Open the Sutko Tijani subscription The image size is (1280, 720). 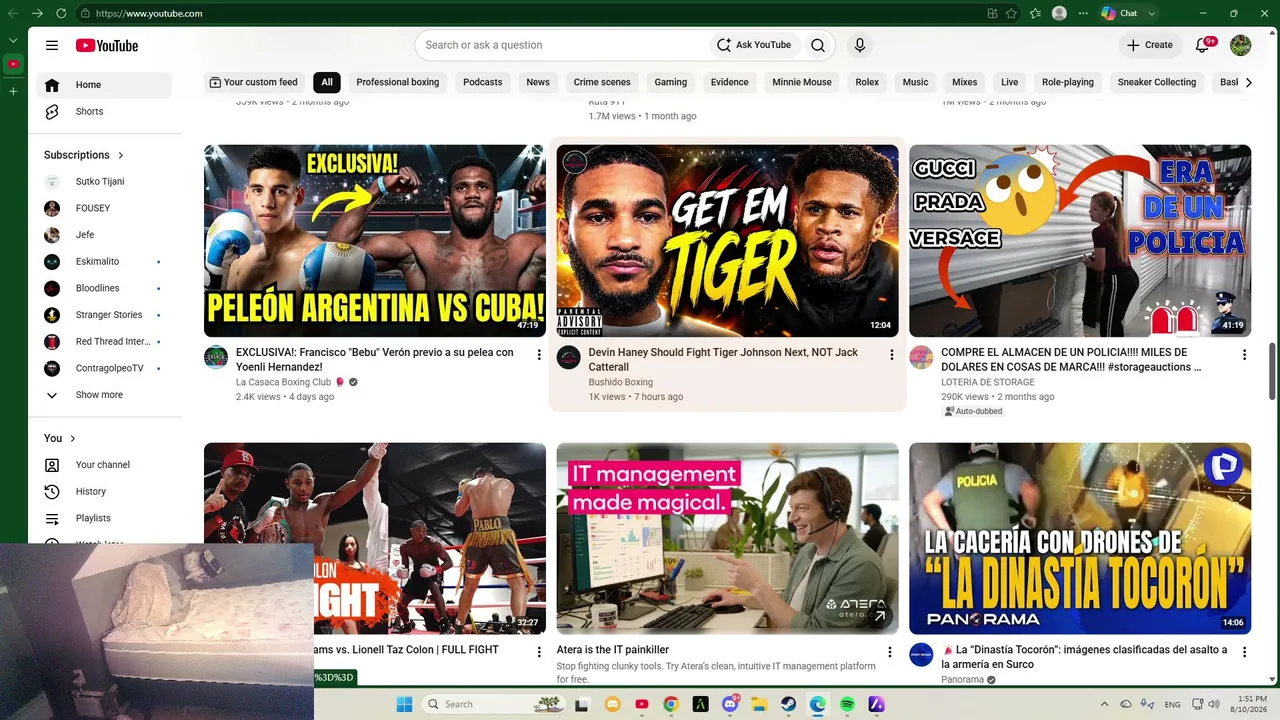(104, 182)
